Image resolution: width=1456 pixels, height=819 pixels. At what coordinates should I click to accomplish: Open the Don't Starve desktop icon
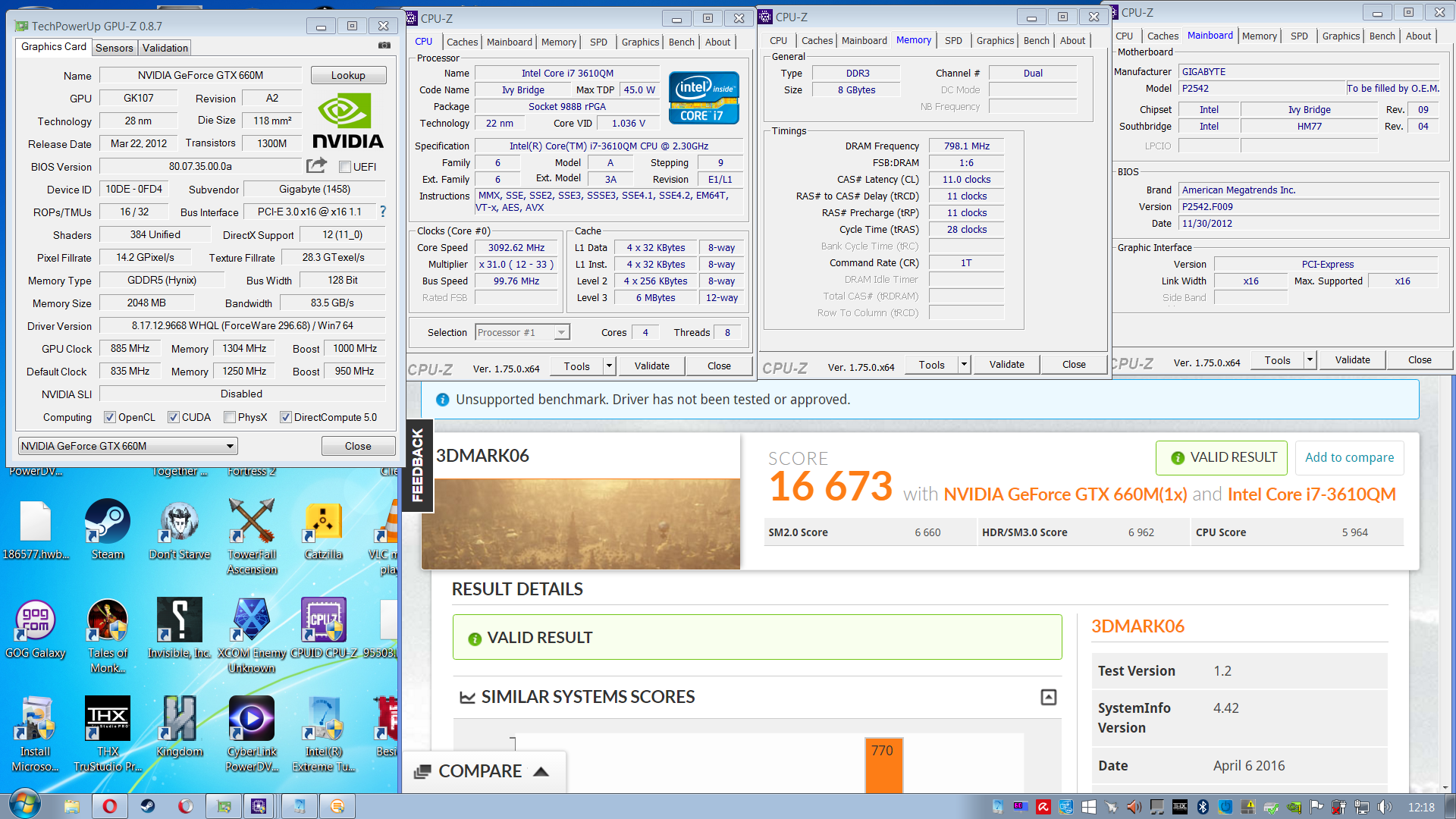point(179,529)
